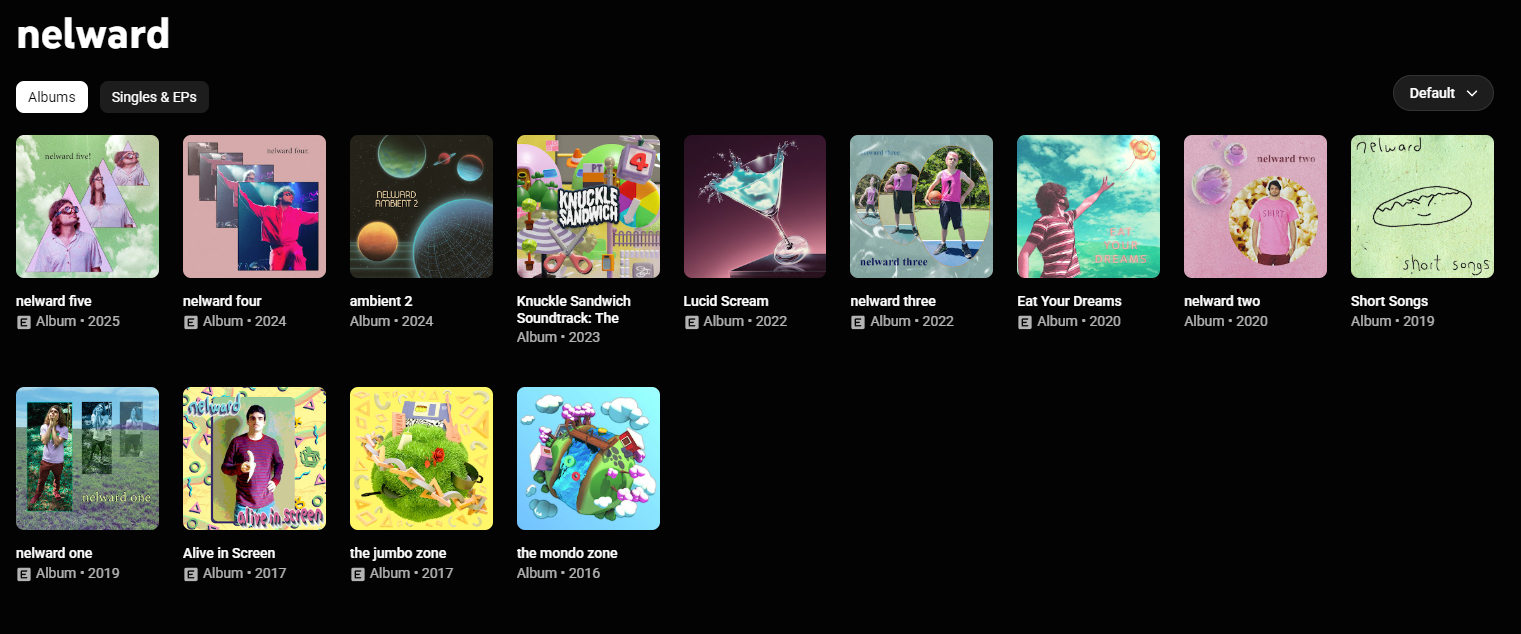Select the Short Songs album artwork
Viewport: 1521px width, 634px height.
(x=1422, y=206)
